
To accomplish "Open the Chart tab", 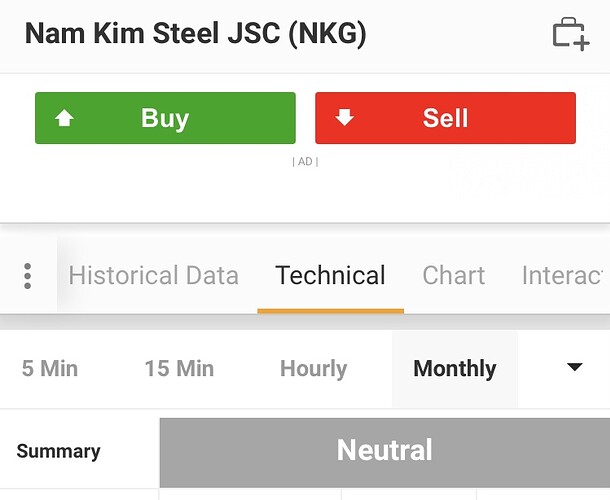I will point(453,276).
